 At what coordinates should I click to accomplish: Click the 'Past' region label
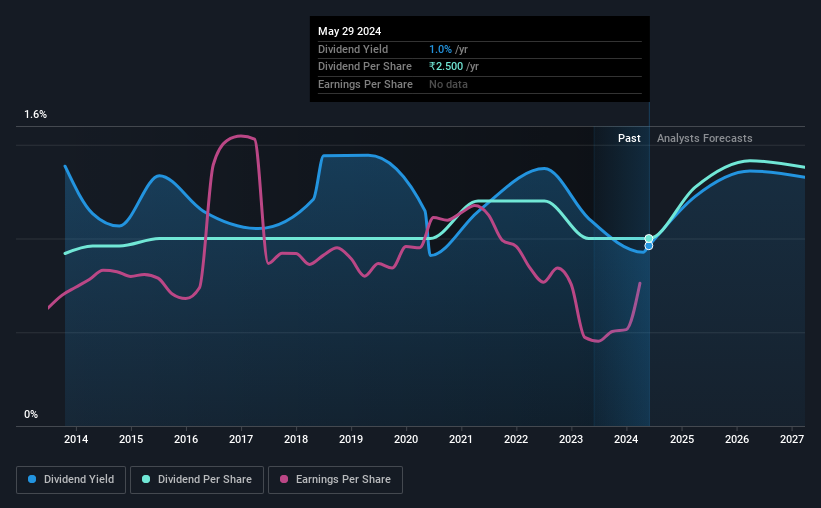click(x=629, y=138)
